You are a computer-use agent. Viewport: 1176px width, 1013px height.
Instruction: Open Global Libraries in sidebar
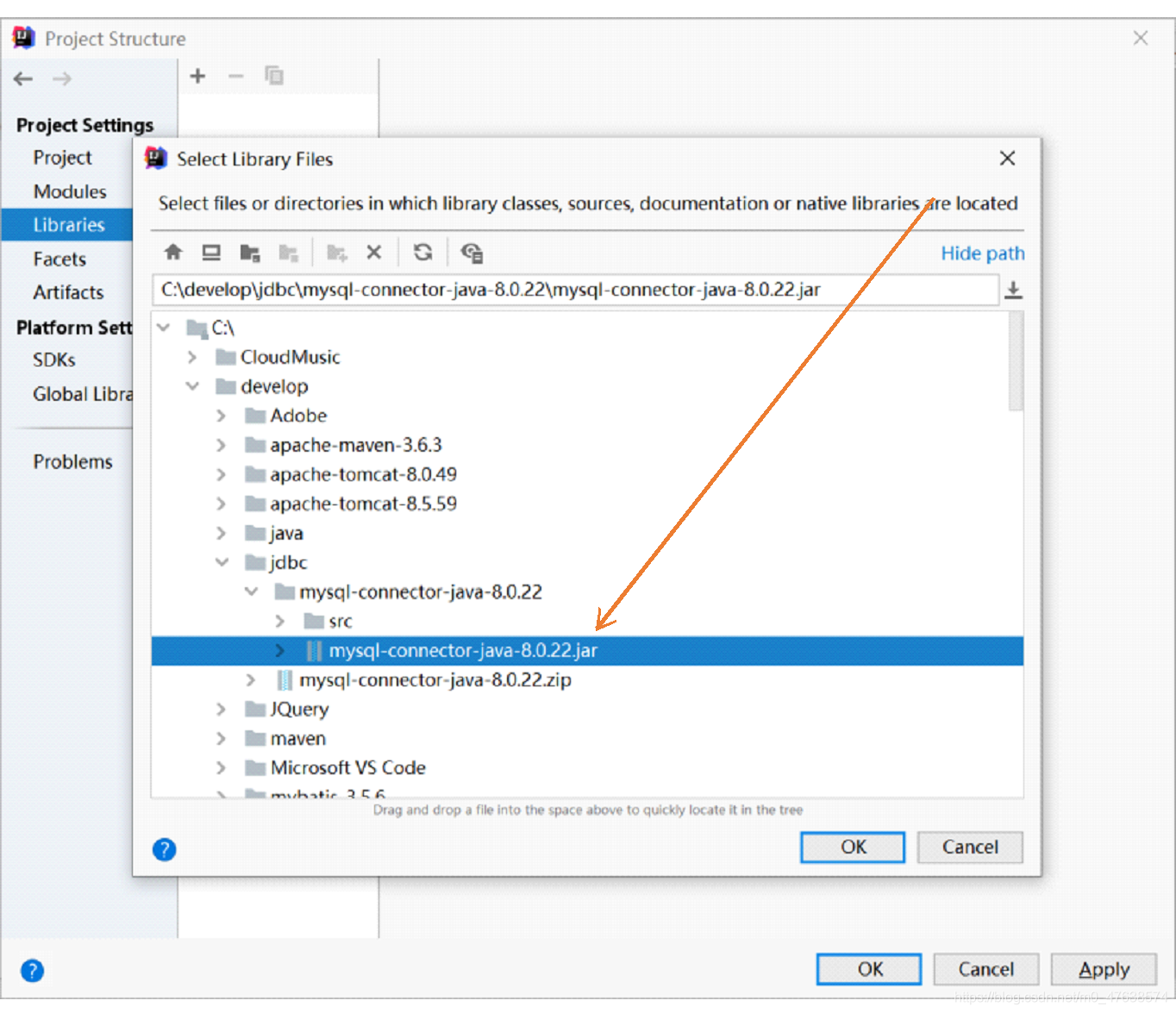(83, 394)
